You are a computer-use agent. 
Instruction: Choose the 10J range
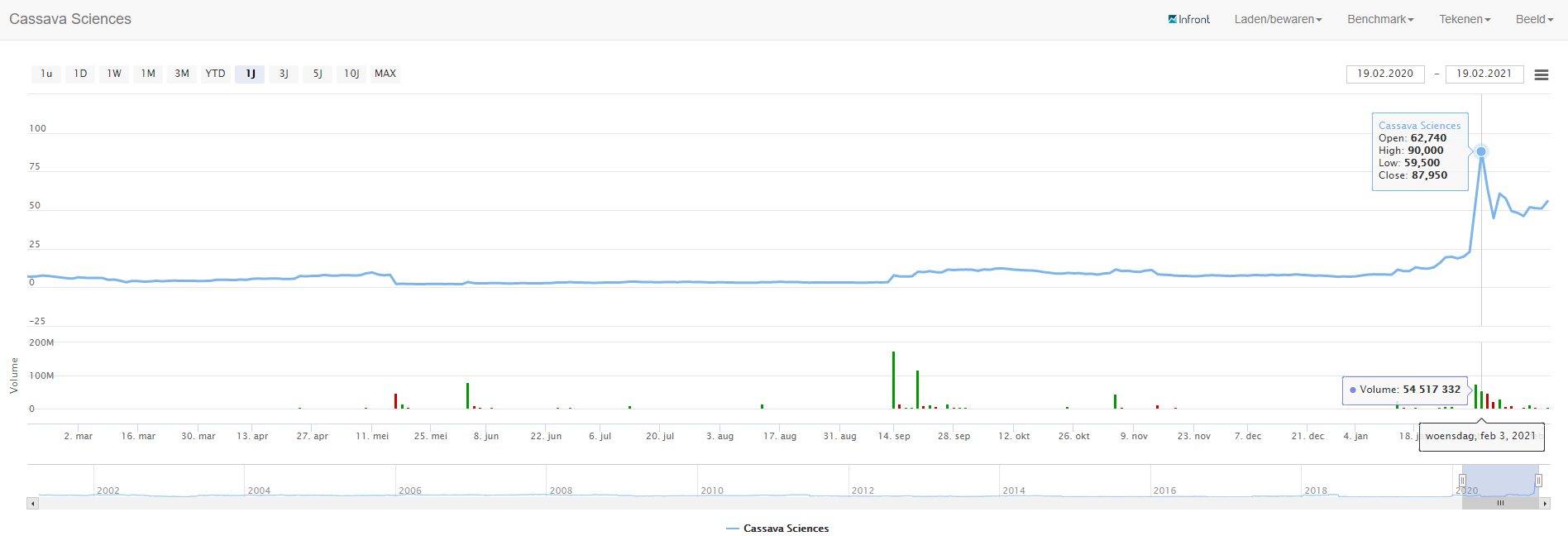[351, 74]
